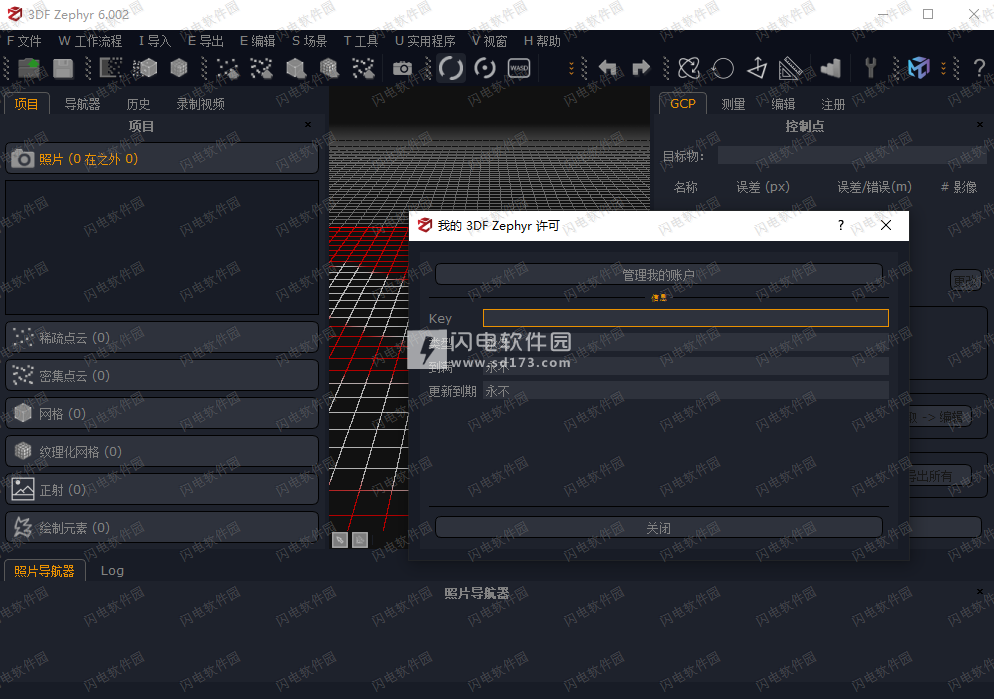Switch to the 照片导航器 bottom tab
This screenshot has width=994, height=699.
(x=44, y=571)
